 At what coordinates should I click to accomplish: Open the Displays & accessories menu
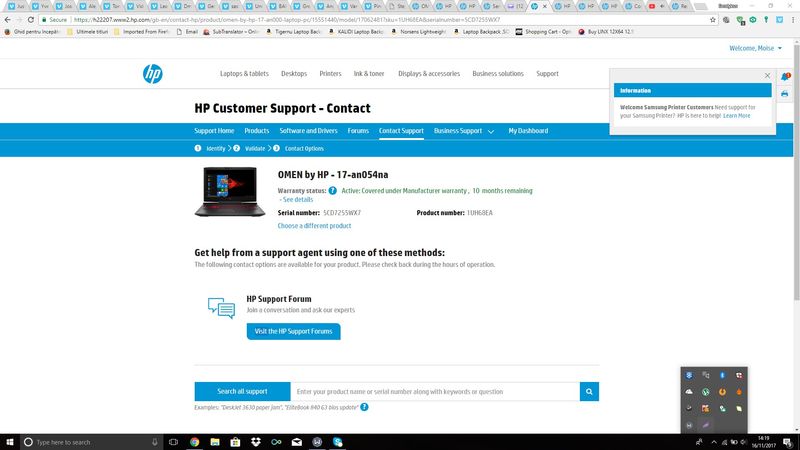tap(429, 73)
